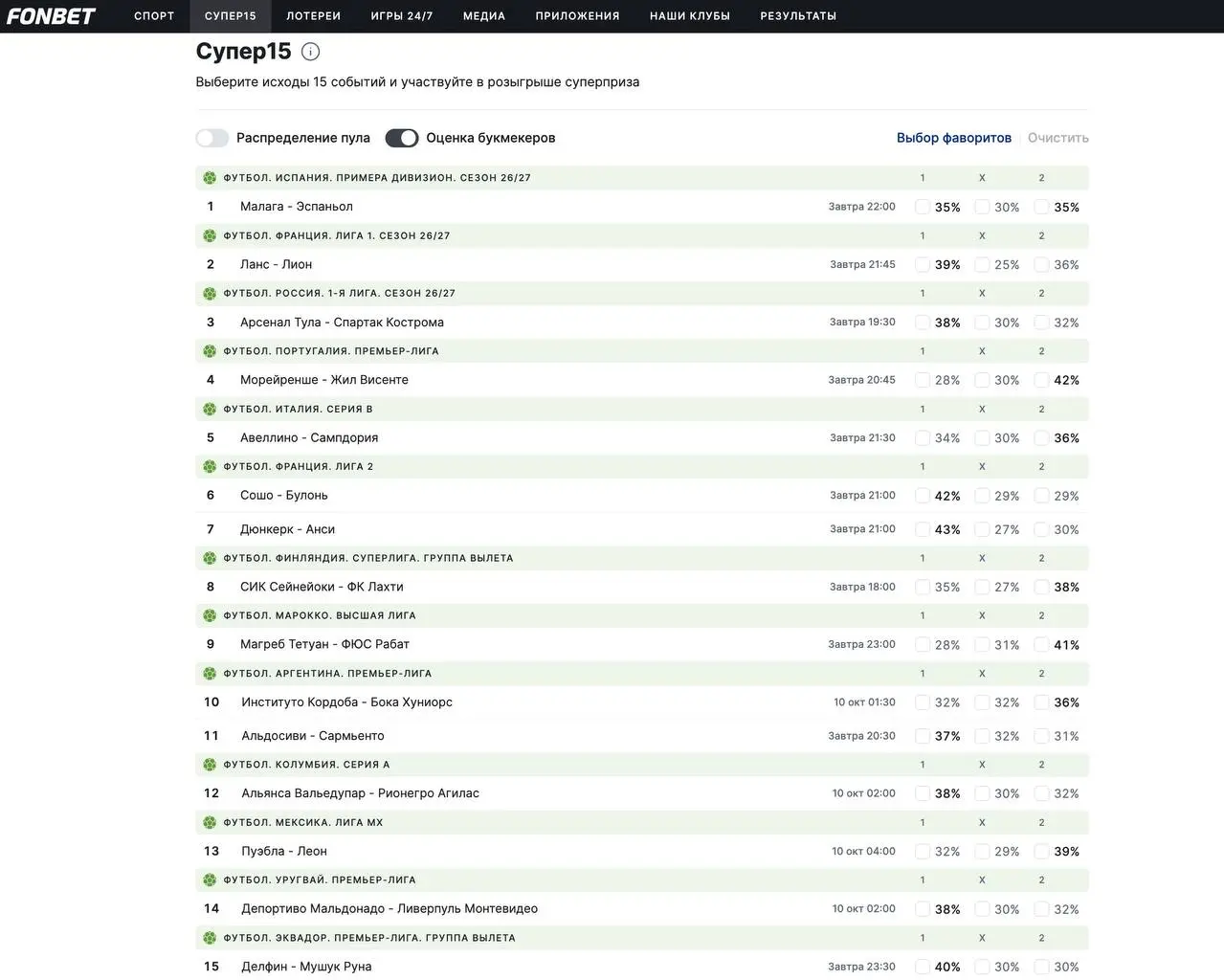Select match row Морейренше - Жил Висенте
Image resolution: width=1224 pixels, height=980 pixels.
coord(642,380)
